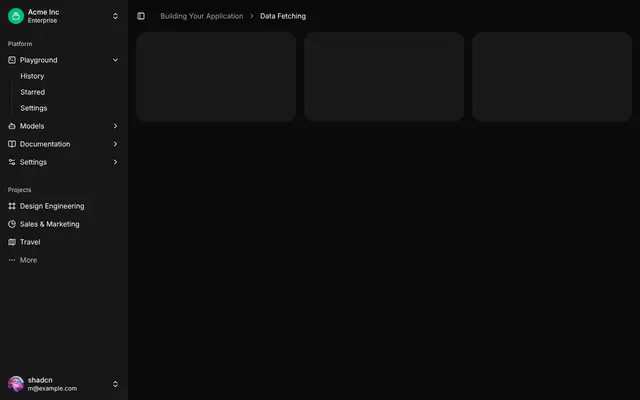The width and height of the screenshot is (640, 400).
Task: Select the Models menu label
Action: (x=32, y=126)
